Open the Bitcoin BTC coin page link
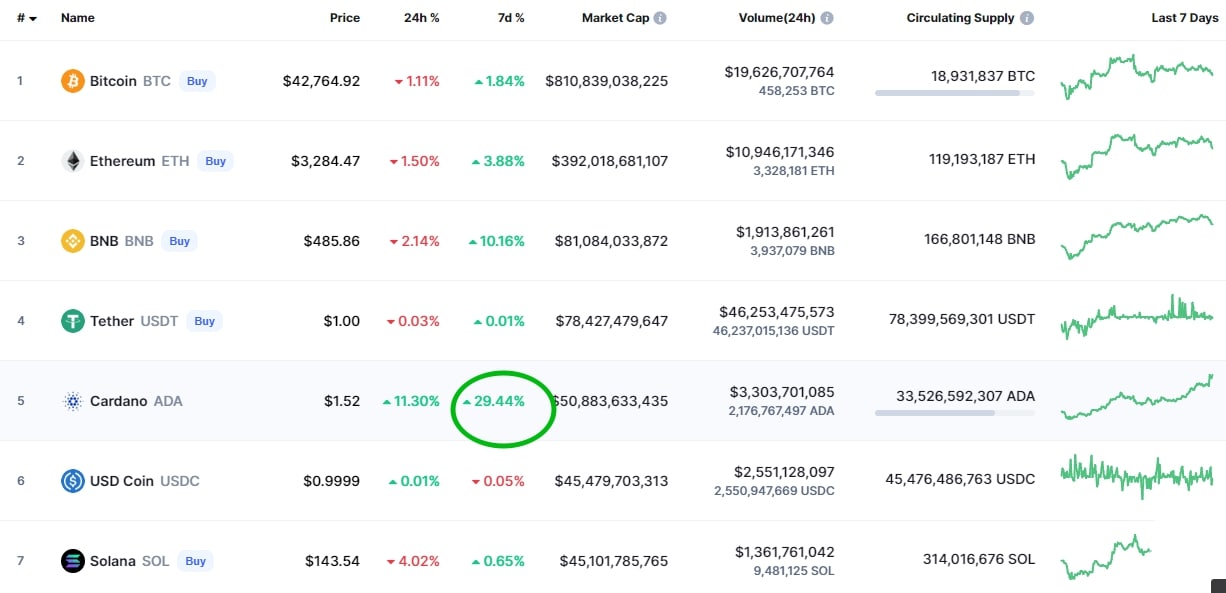Image resolution: width=1226 pixels, height=593 pixels. (130, 81)
